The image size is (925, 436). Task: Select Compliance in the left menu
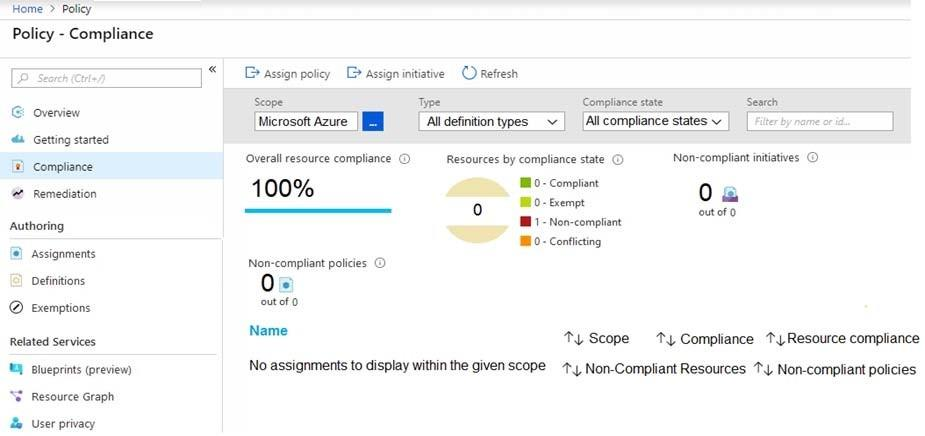click(62, 167)
